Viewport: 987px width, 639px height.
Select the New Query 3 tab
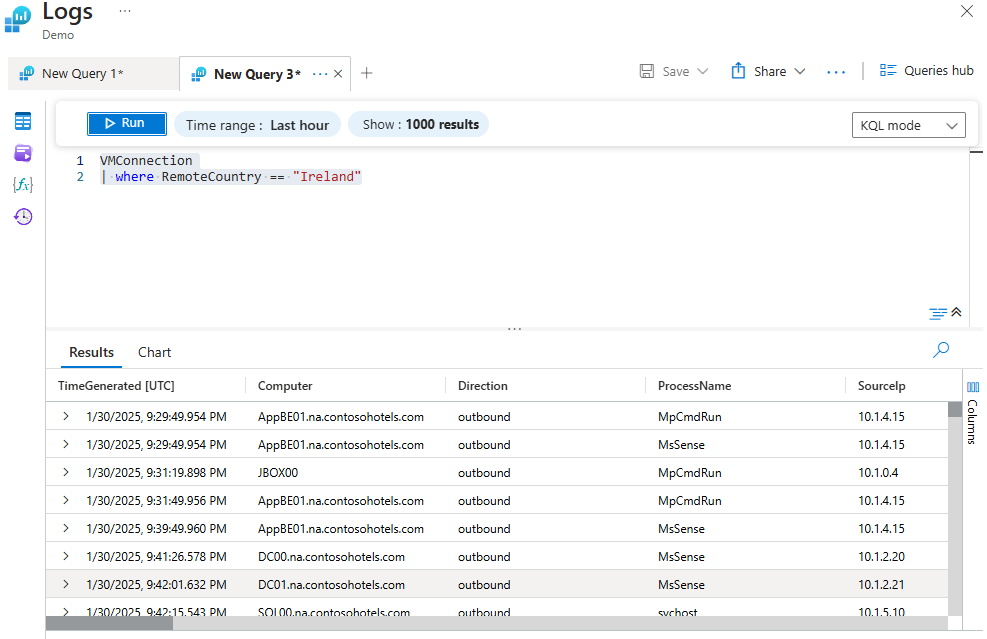257,74
